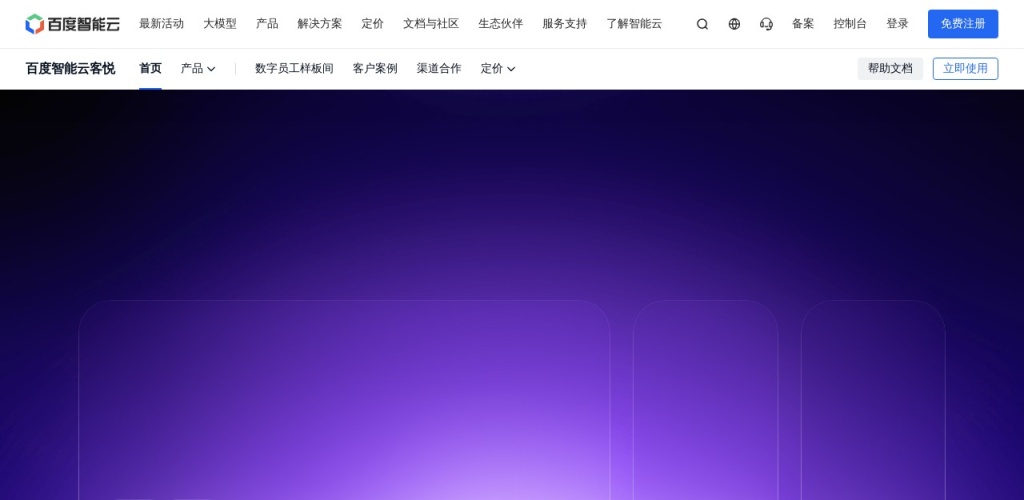This screenshot has width=1024, height=500.
Task: Open the 数字员工样板间 tab
Action: click(x=294, y=69)
